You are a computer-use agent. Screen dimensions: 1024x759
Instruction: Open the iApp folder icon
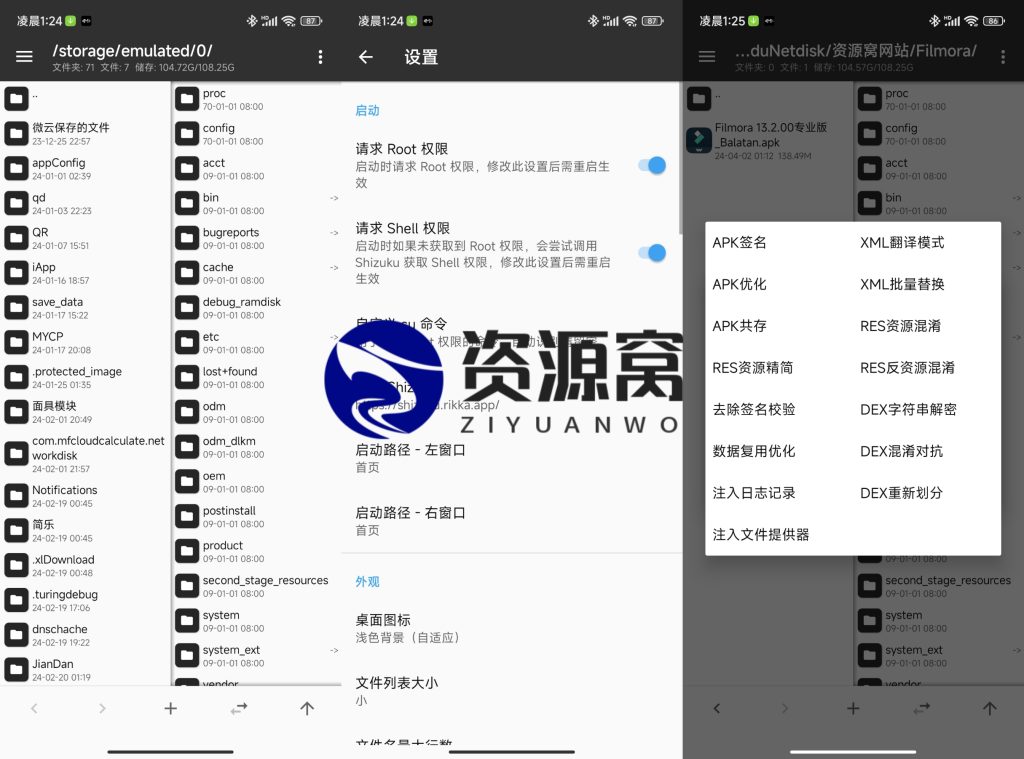coord(16,272)
